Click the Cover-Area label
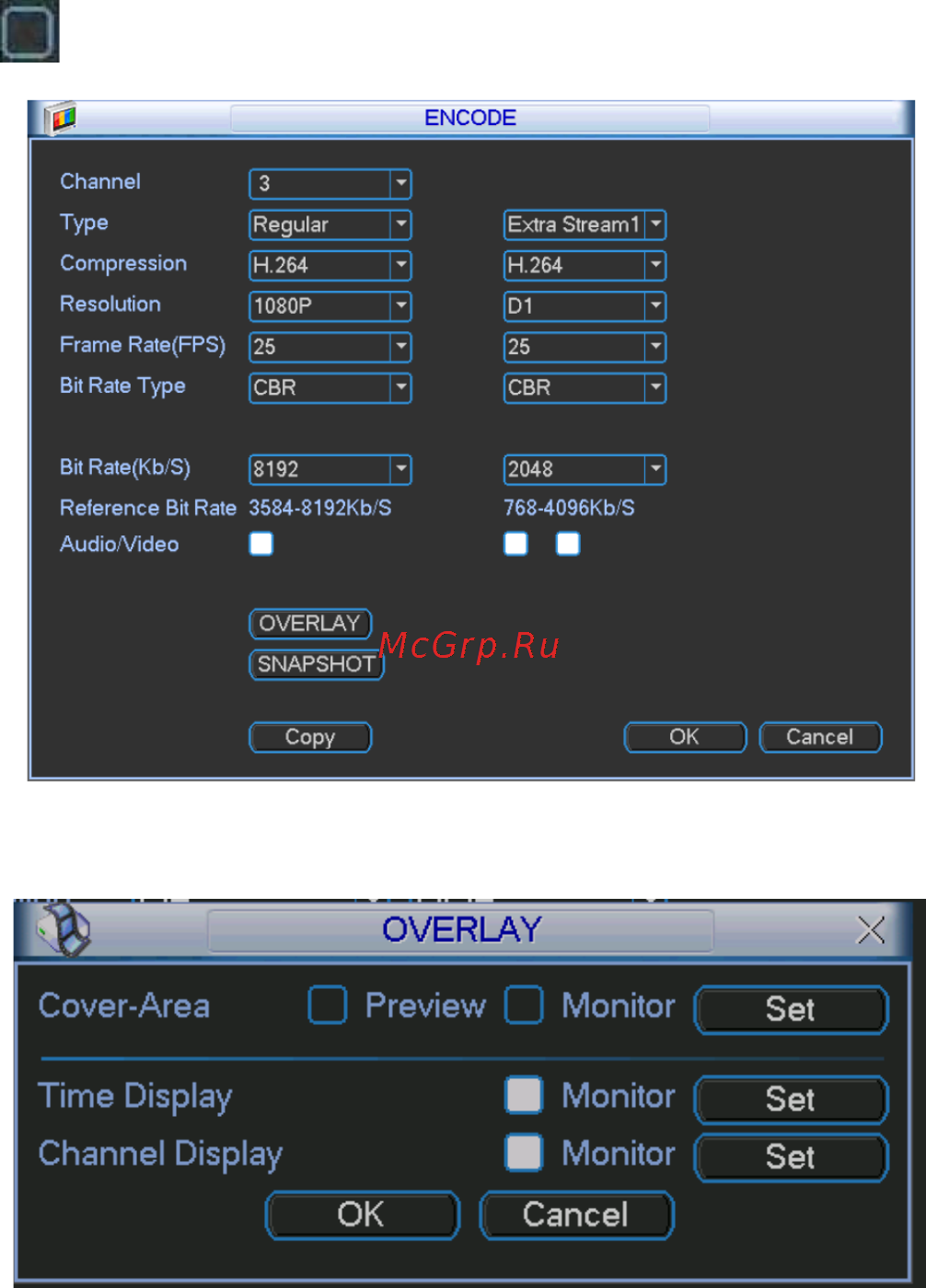 [124, 1006]
